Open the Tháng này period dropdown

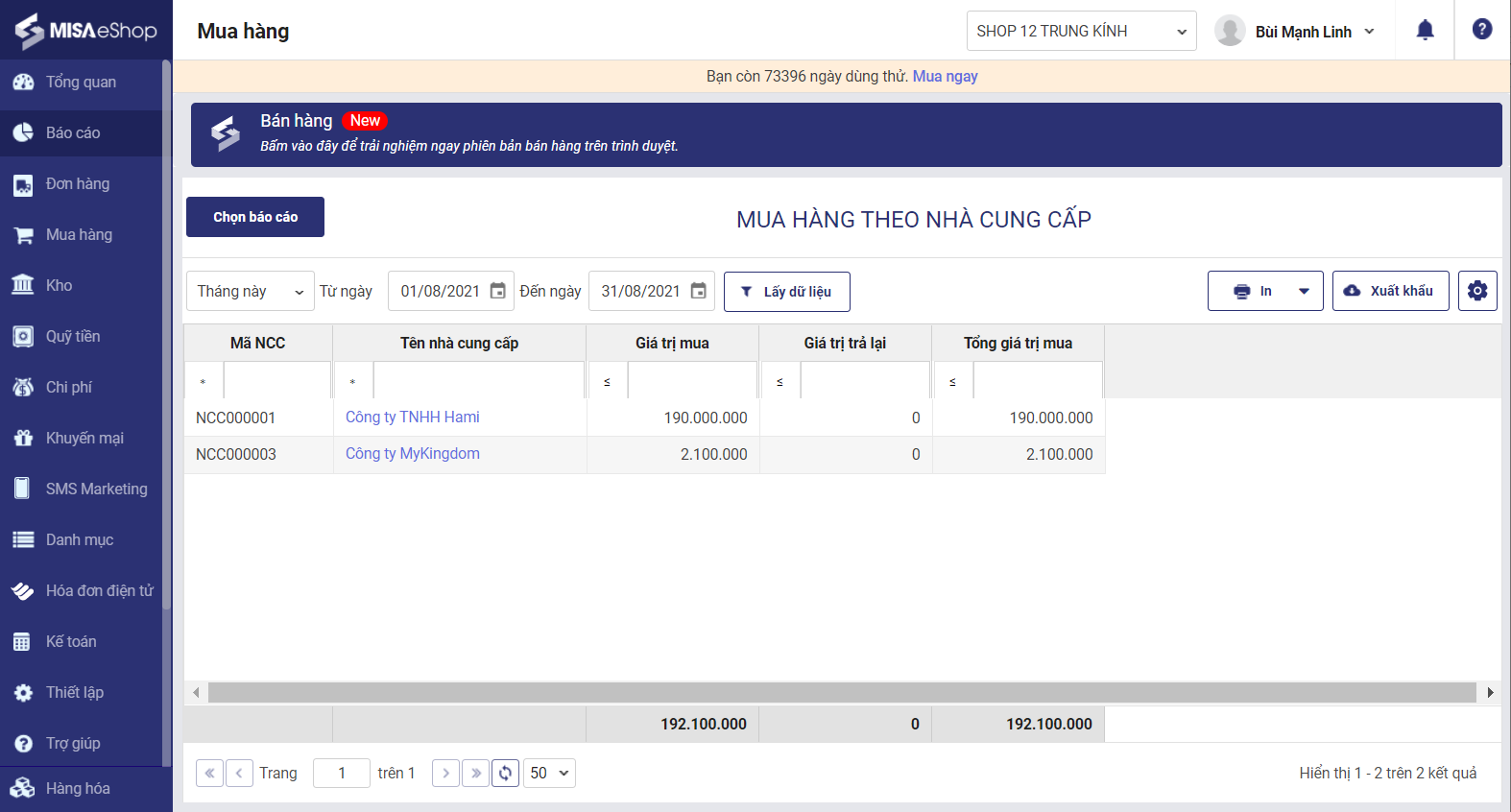(x=251, y=291)
